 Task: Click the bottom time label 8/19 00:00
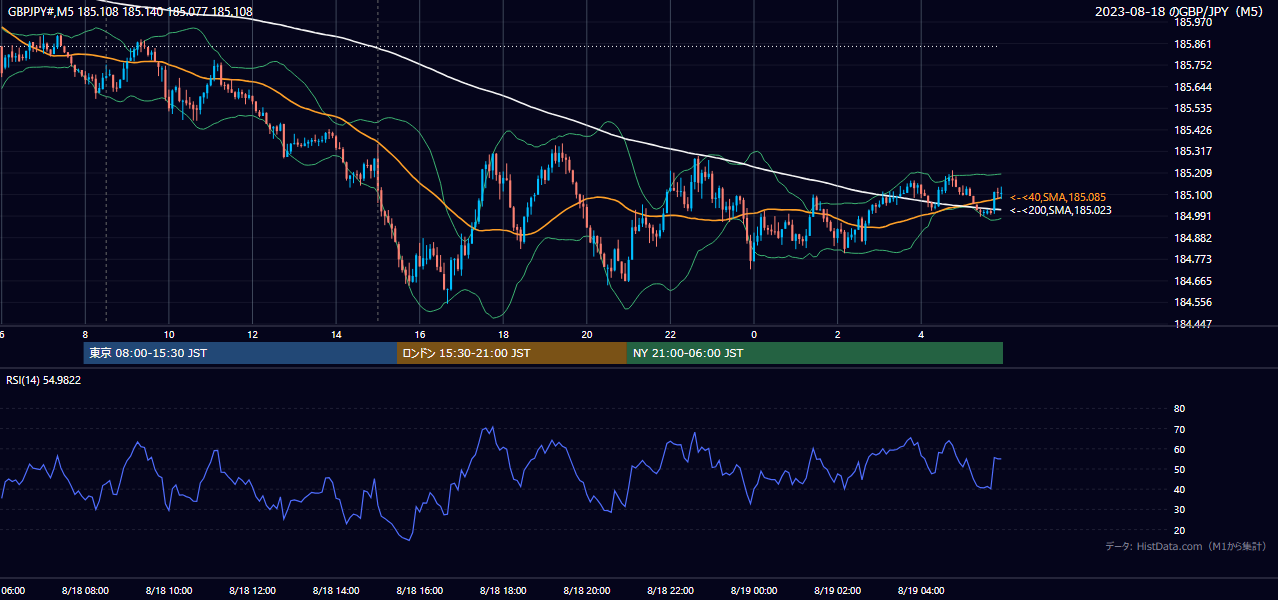[753, 591]
